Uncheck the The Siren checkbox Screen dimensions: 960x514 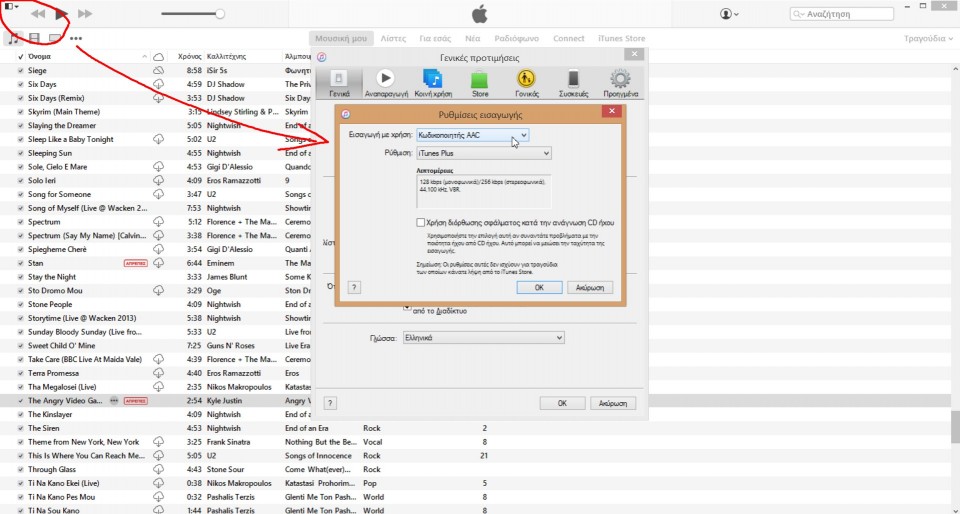(21, 428)
